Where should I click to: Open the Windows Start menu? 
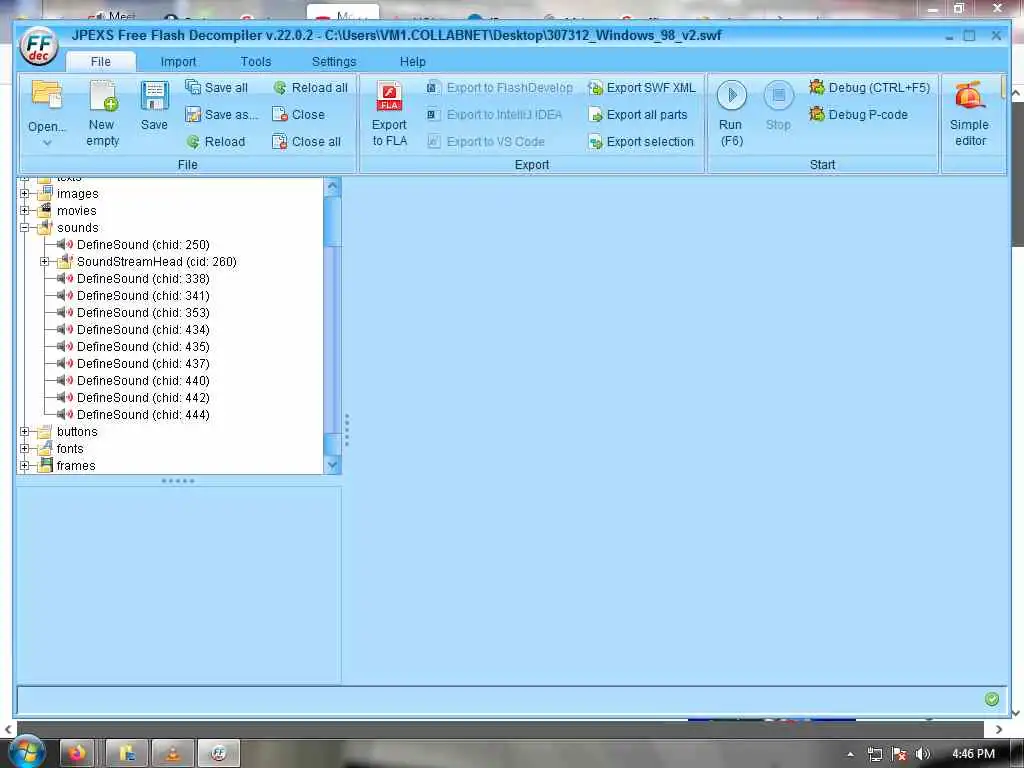(x=25, y=752)
